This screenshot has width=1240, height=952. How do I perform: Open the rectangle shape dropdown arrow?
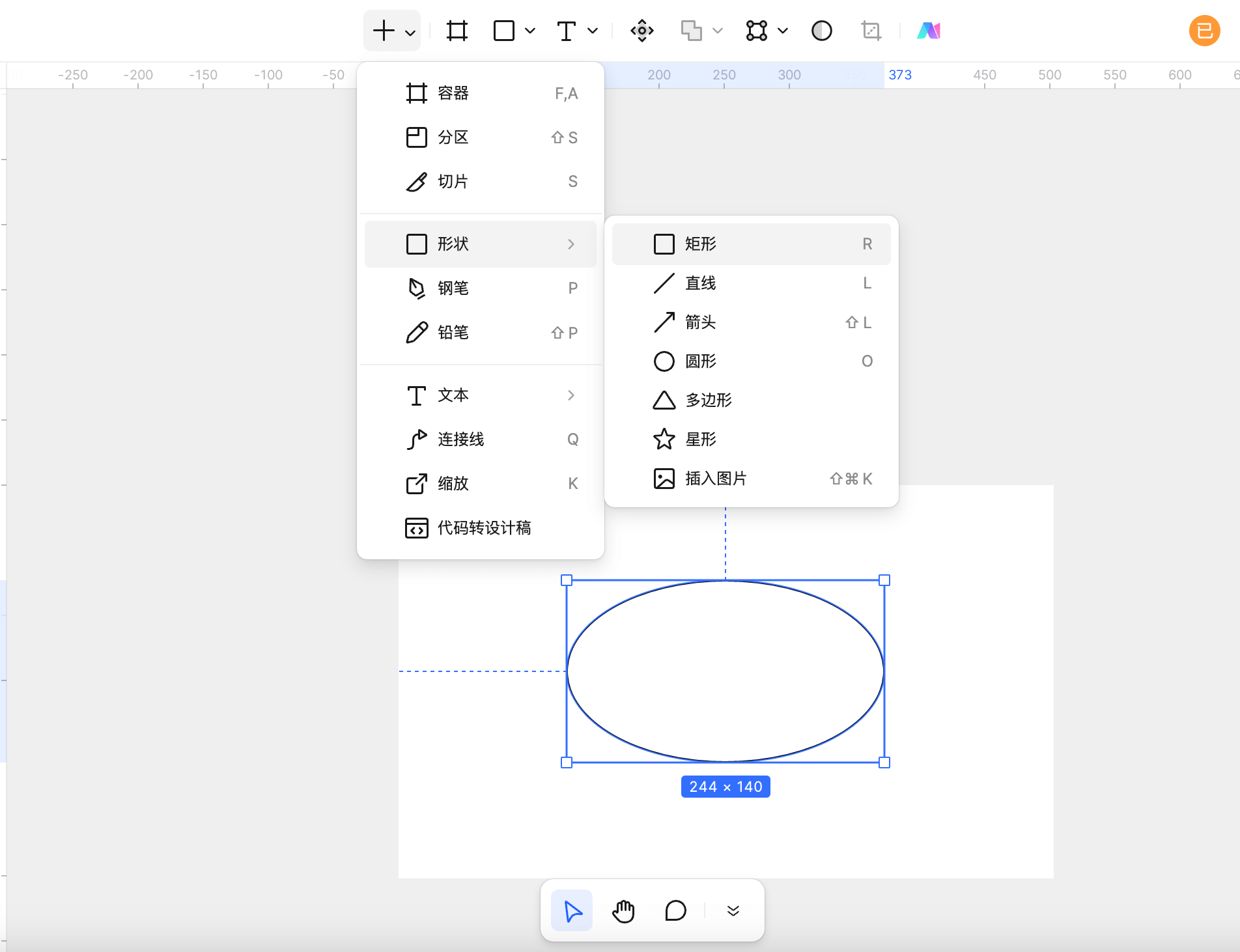(x=530, y=31)
